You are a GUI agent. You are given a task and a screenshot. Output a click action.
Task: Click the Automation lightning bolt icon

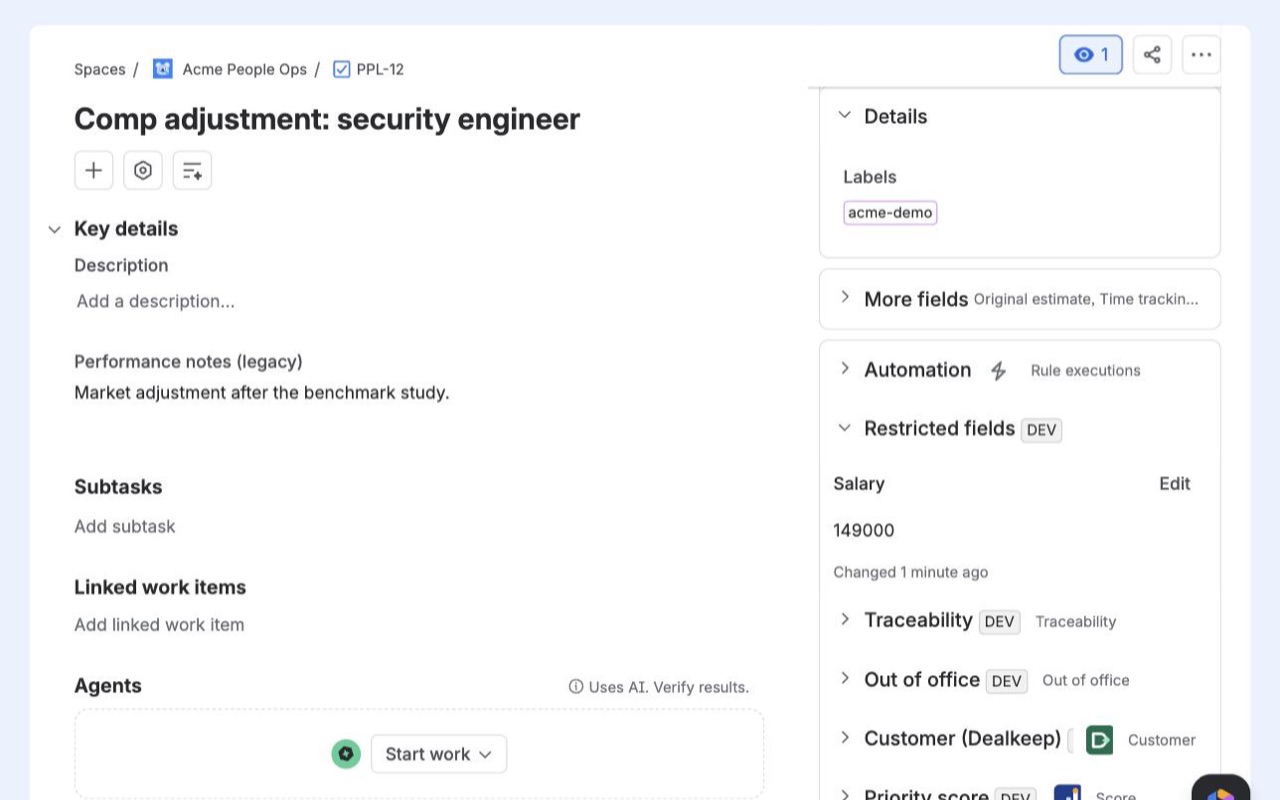pos(998,371)
